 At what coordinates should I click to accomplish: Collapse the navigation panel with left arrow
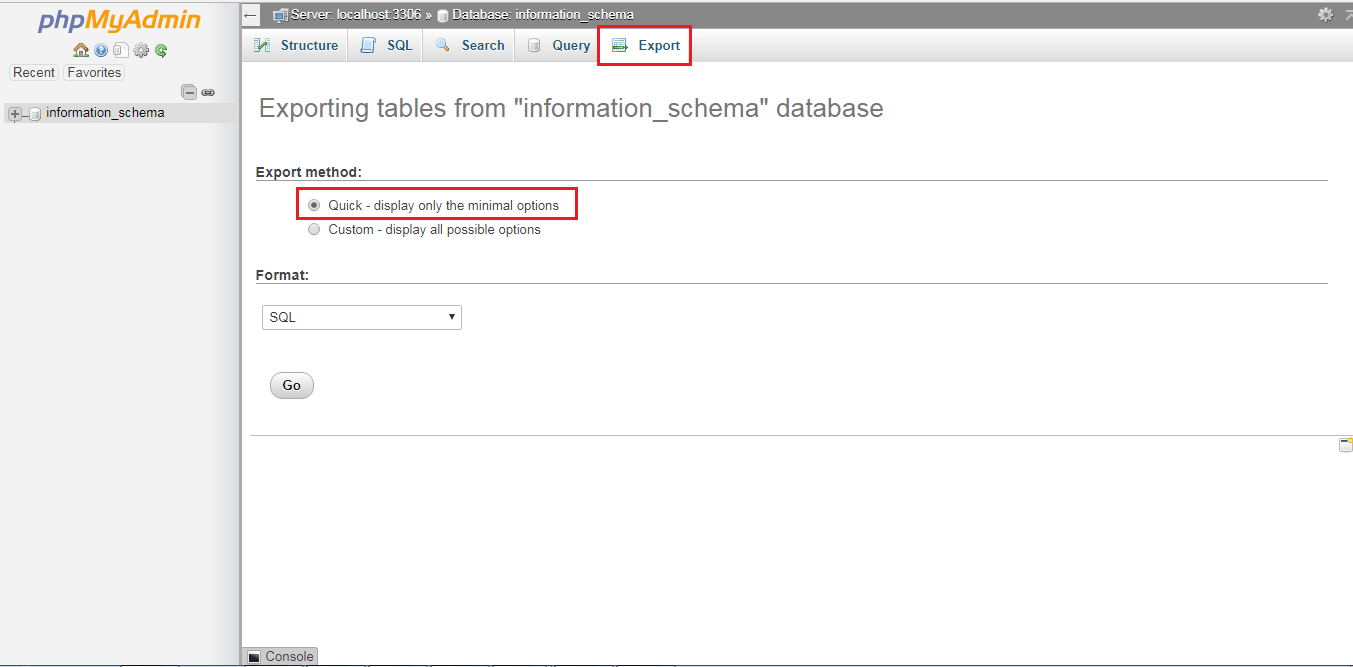click(x=249, y=14)
